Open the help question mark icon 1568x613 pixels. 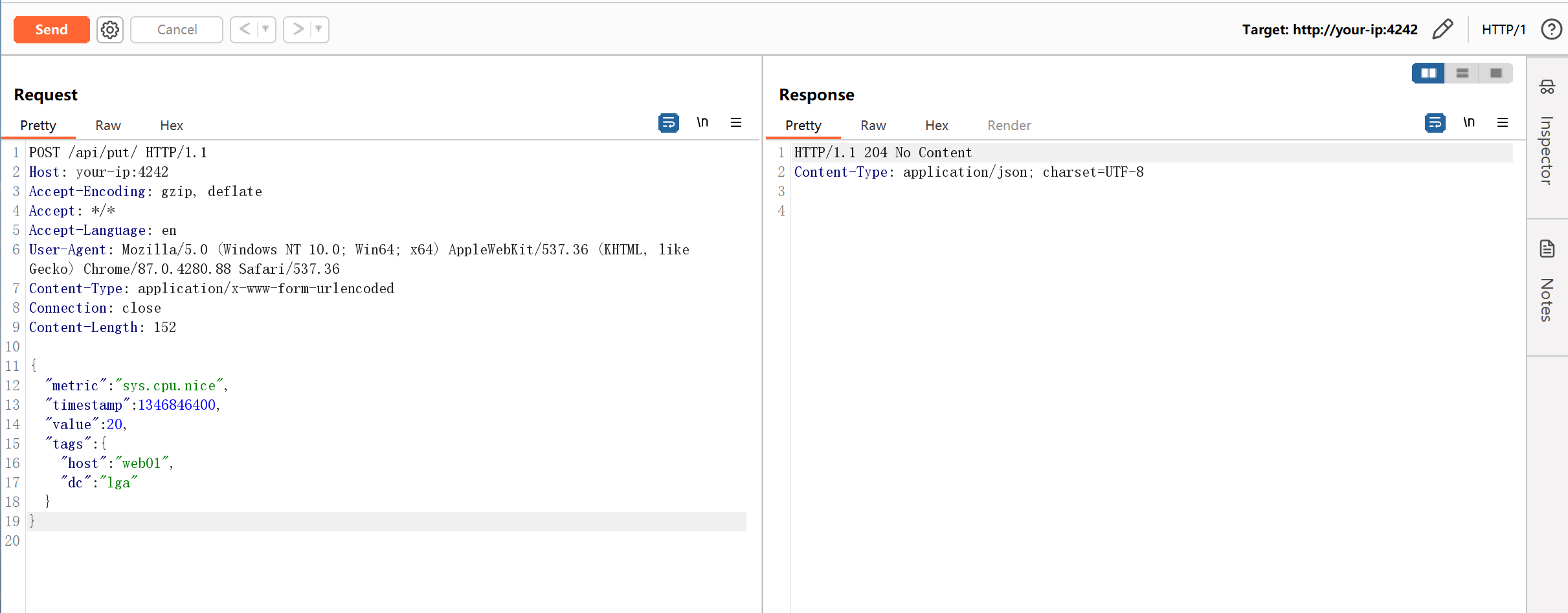pyautogui.click(x=1551, y=30)
